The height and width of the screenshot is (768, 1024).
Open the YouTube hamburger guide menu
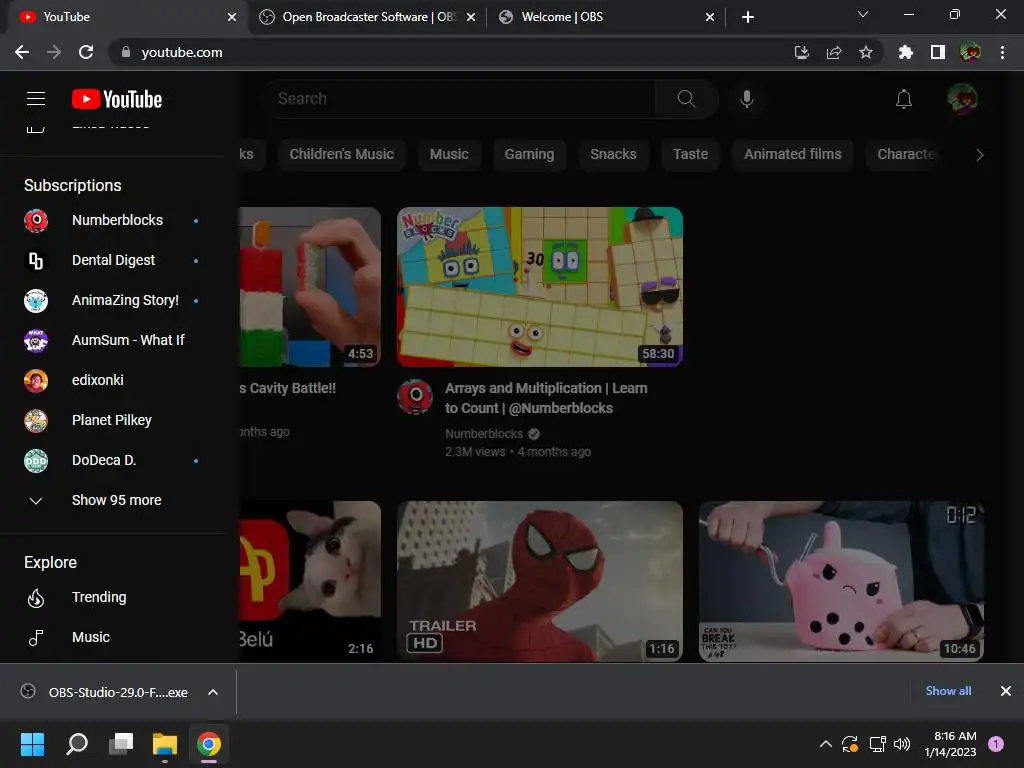36,99
